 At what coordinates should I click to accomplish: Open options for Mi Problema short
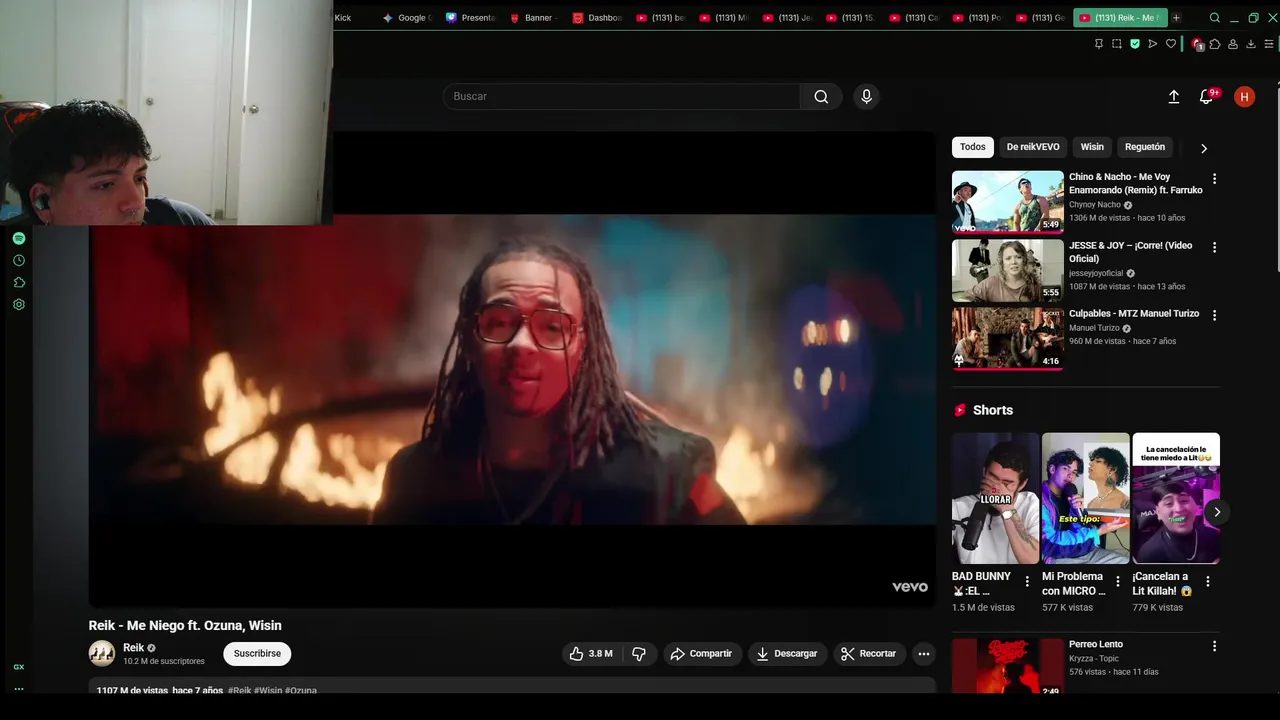tap(1117, 582)
